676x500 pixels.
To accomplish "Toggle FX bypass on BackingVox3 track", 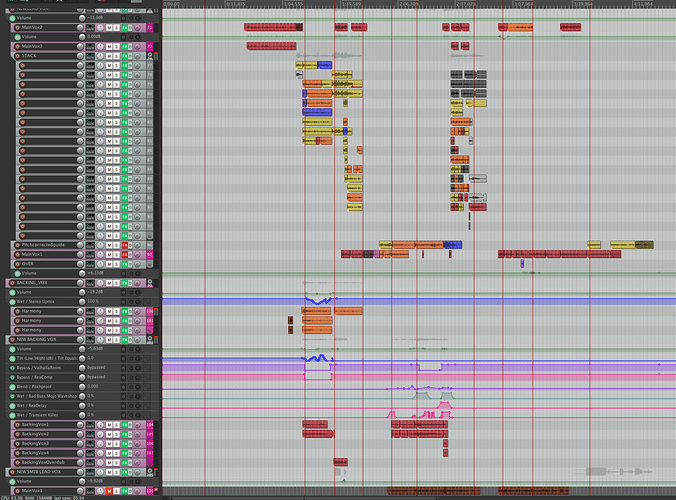I will click(x=130, y=444).
